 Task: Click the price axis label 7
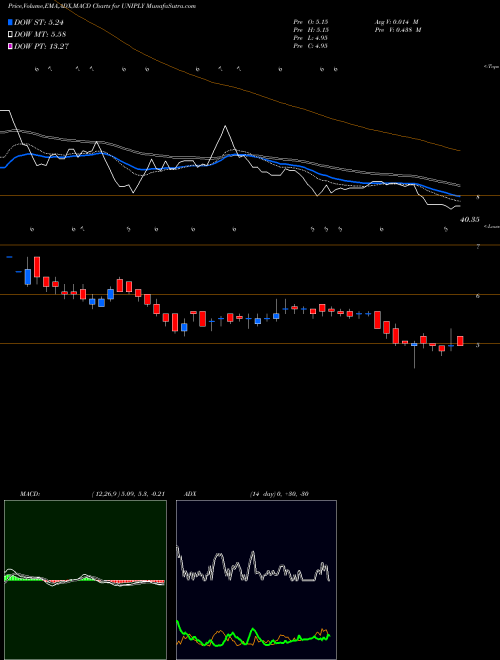[x=478, y=247]
